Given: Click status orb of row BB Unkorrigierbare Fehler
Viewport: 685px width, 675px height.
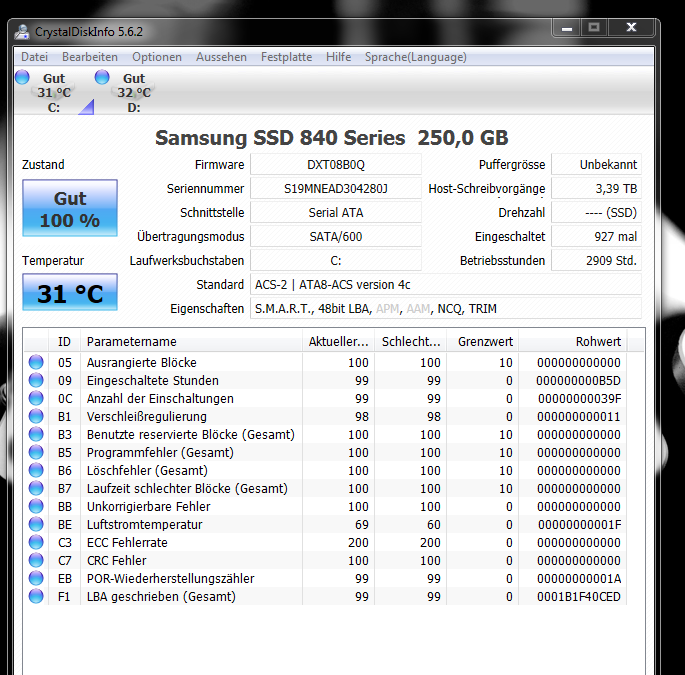Looking at the screenshot, I should (x=36, y=506).
